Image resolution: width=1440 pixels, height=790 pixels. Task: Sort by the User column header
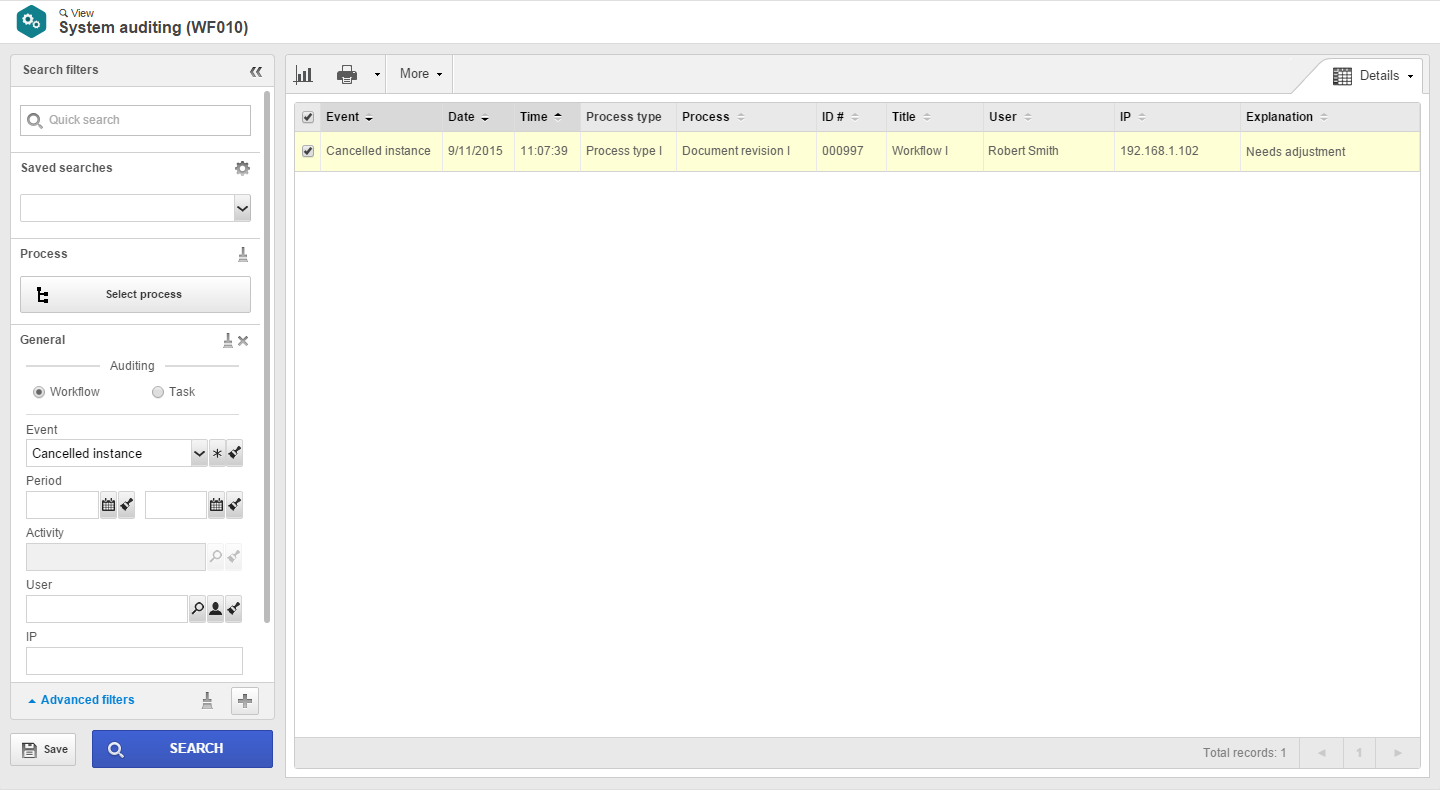[x=1049, y=117]
